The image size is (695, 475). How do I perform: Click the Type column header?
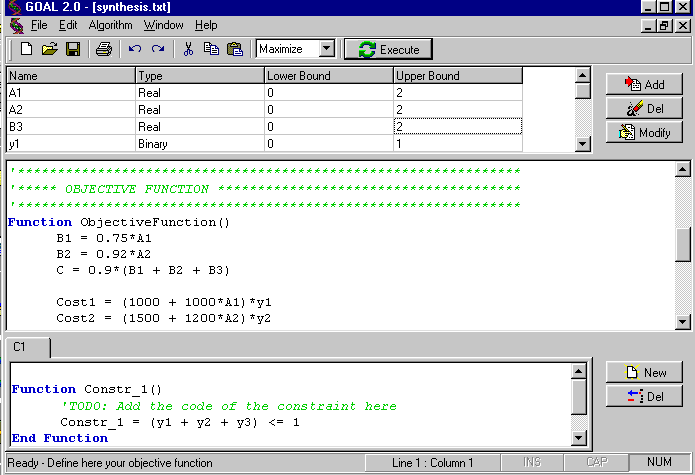click(200, 76)
